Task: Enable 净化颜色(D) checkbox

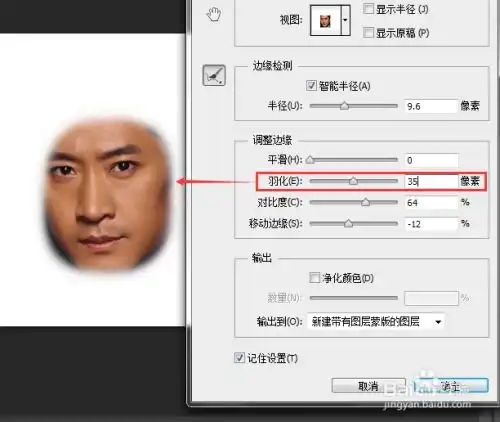Action: point(314,278)
